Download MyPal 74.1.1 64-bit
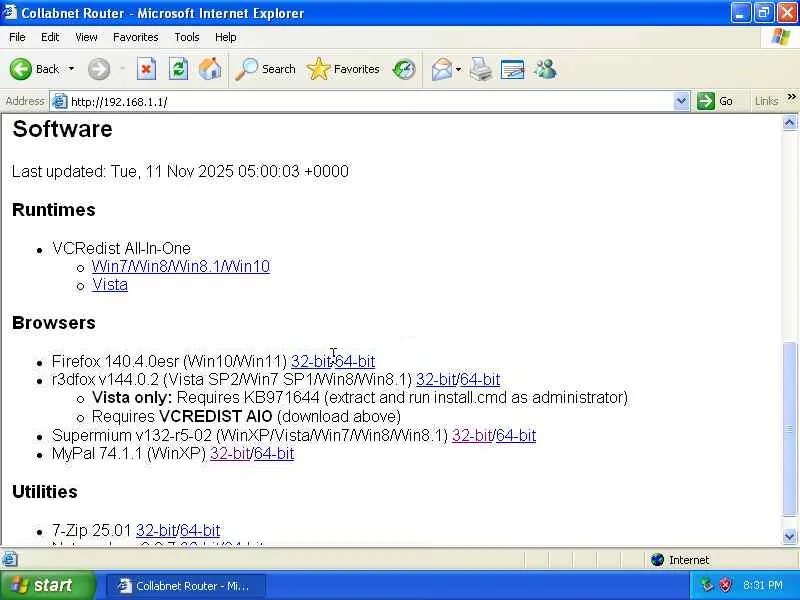Image resolution: width=800 pixels, height=600 pixels. pyautogui.click(x=274, y=454)
